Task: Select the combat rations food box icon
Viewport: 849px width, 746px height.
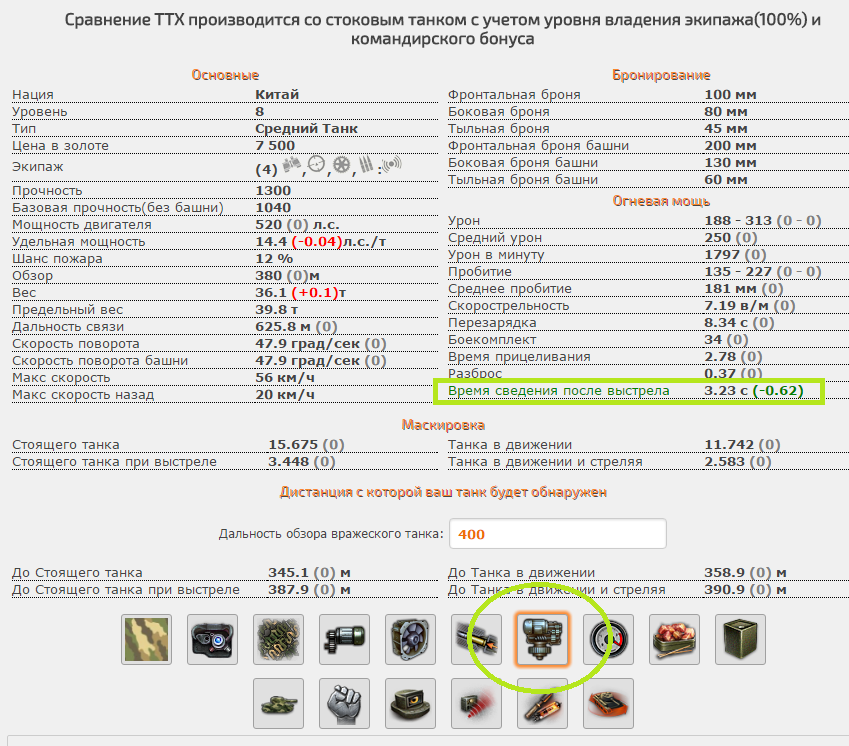Action: pyautogui.click(x=675, y=639)
